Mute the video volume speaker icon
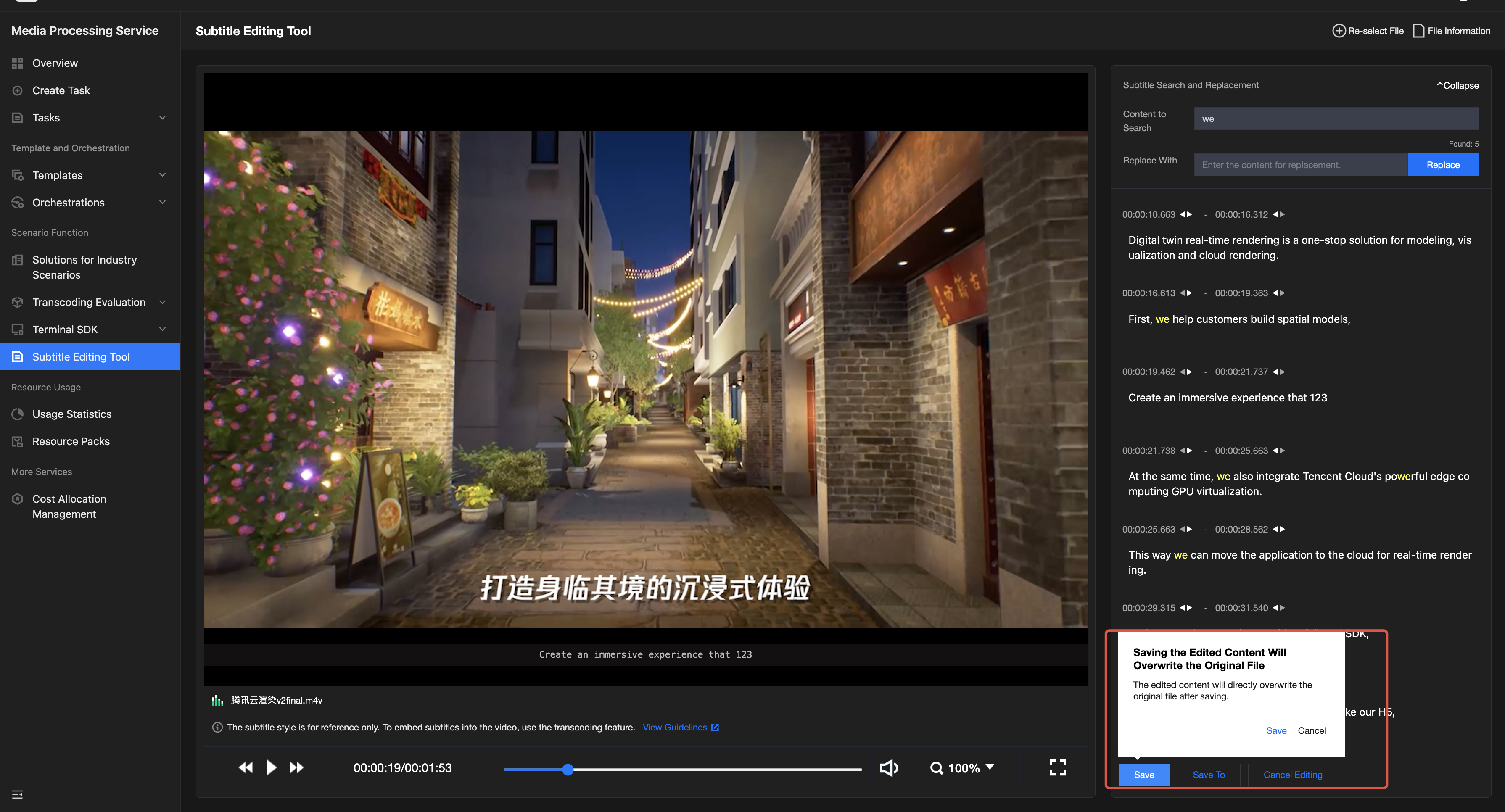 click(x=889, y=767)
